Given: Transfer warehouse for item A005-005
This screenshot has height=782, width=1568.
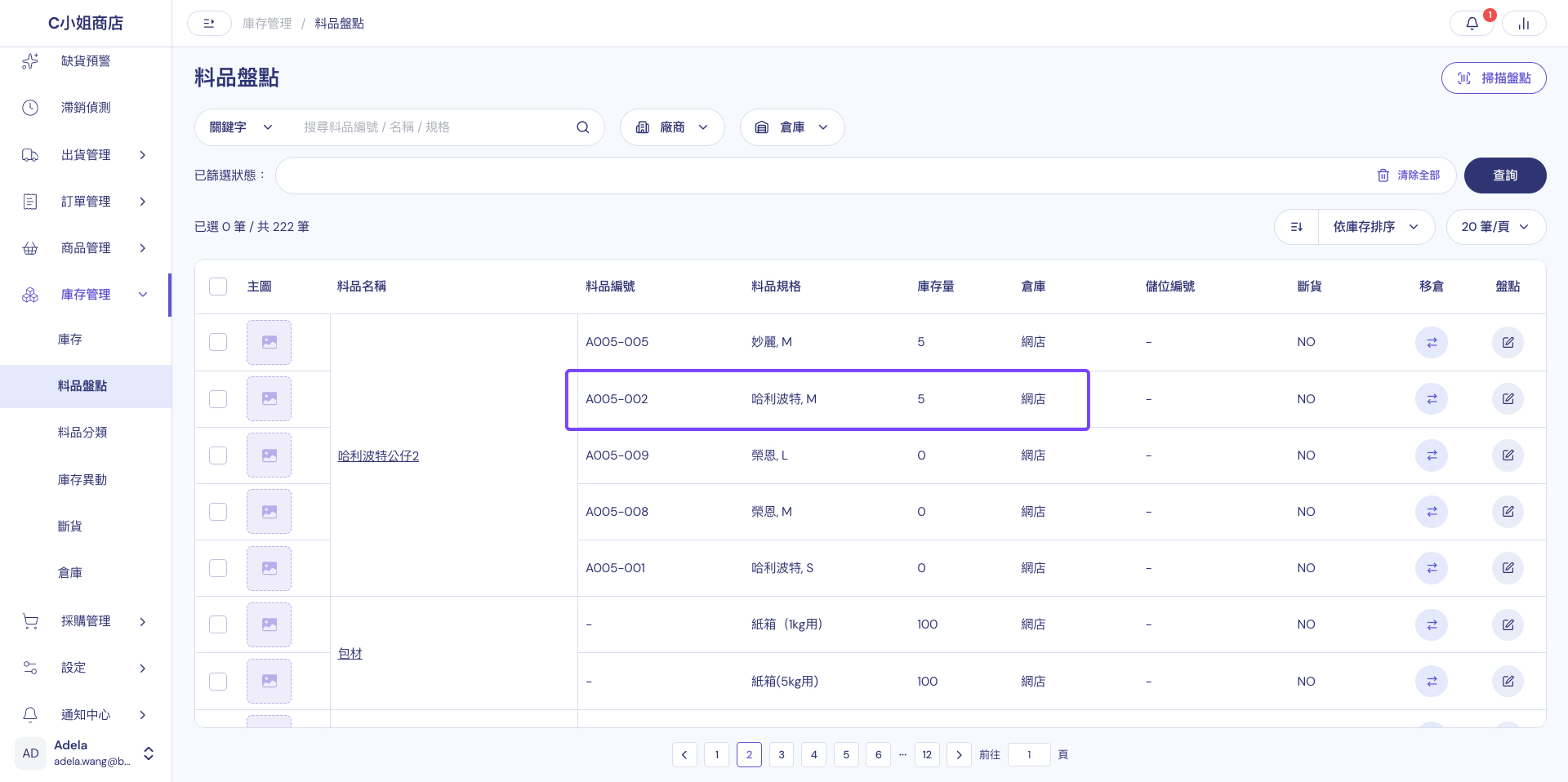Looking at the screenshot, I should point(1432,342).
